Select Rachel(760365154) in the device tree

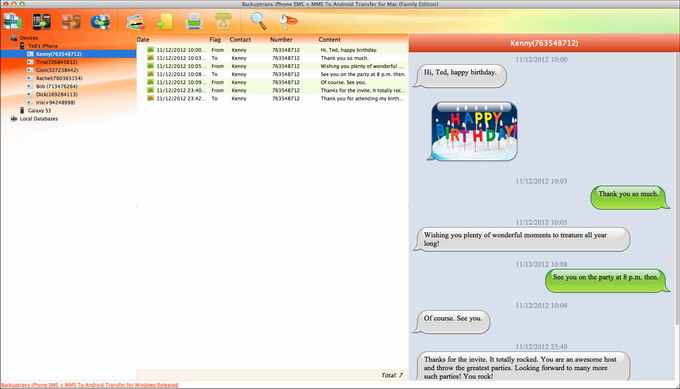(59, 78)
